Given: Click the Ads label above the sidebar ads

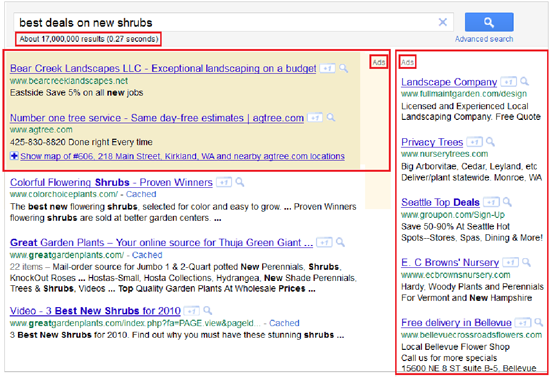Looking at the screenshot, I should 407,62.
